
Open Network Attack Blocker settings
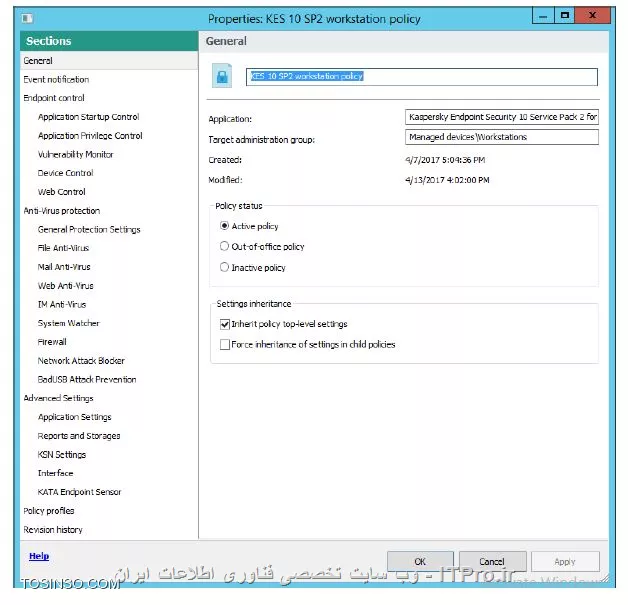81,361
